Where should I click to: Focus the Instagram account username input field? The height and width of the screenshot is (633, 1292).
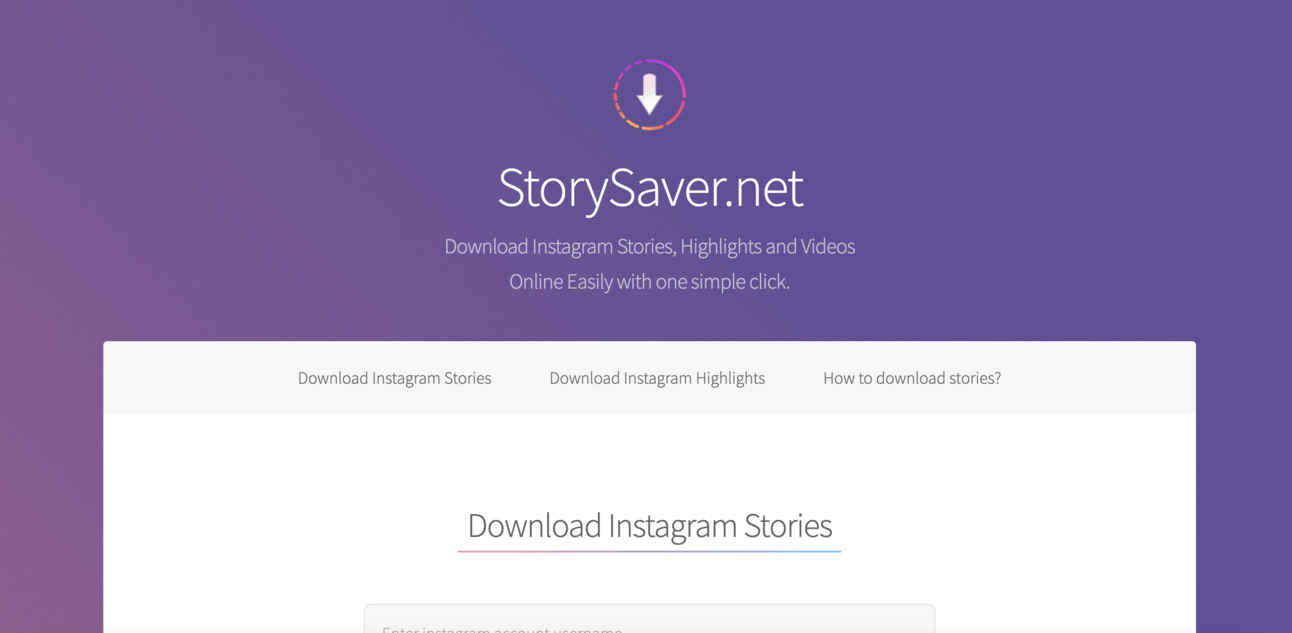point(649,619)
